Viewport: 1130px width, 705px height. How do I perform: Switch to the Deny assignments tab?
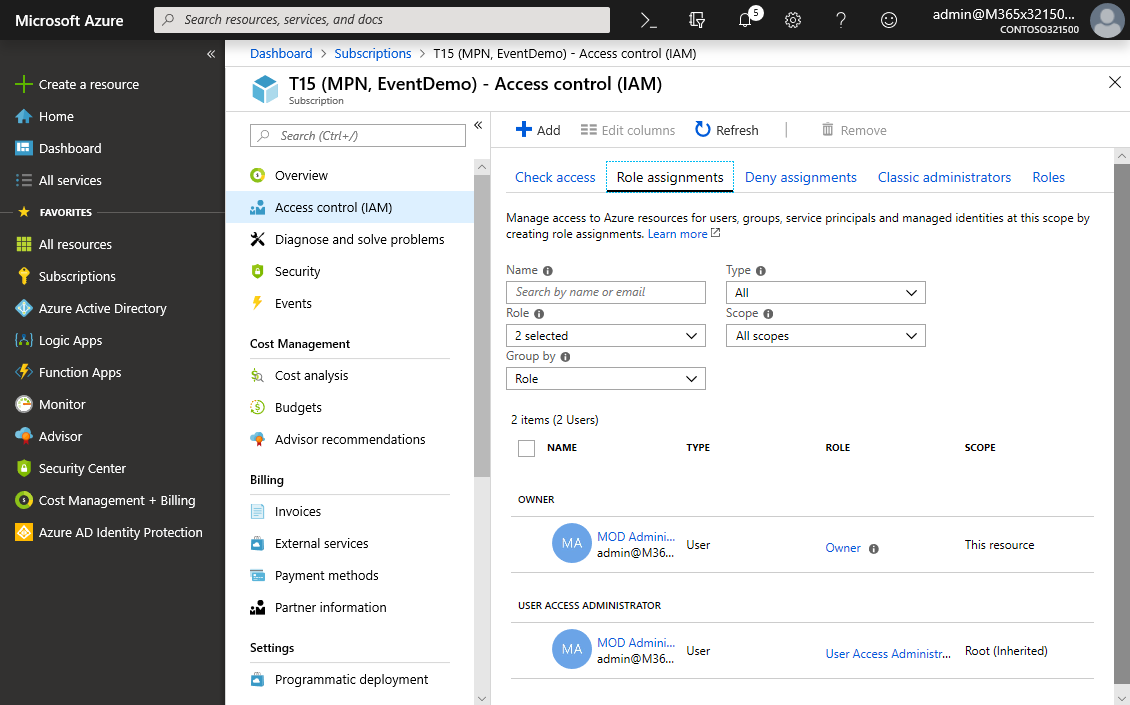point(800,177)
